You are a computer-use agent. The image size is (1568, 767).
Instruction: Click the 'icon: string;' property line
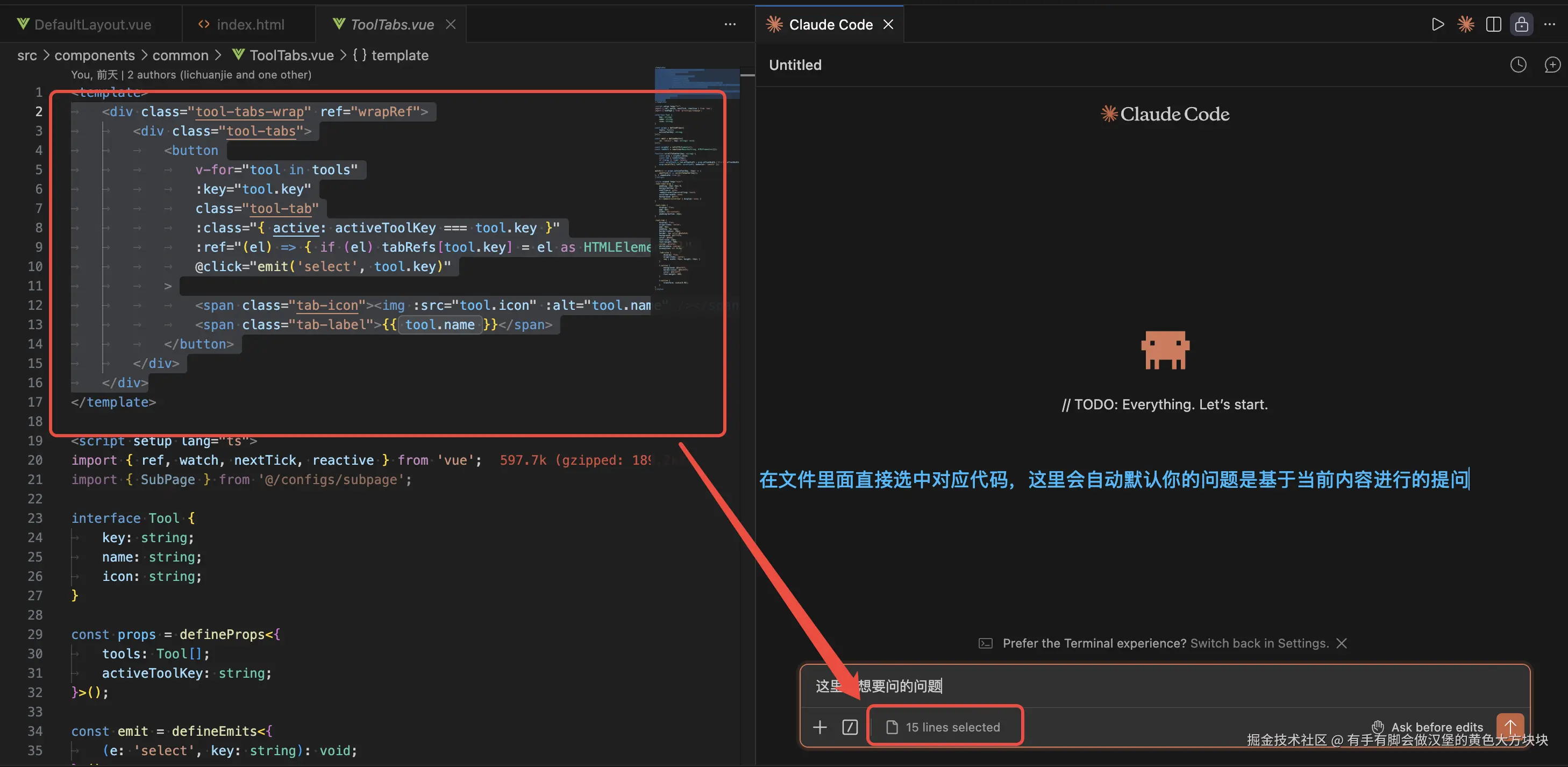click(x=152, y=576)
